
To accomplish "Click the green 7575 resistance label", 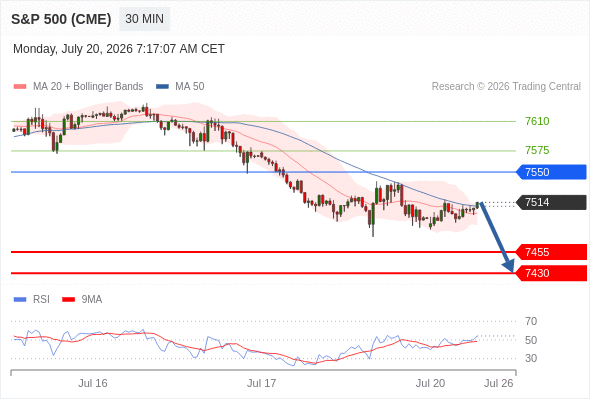I will [537, 150].
